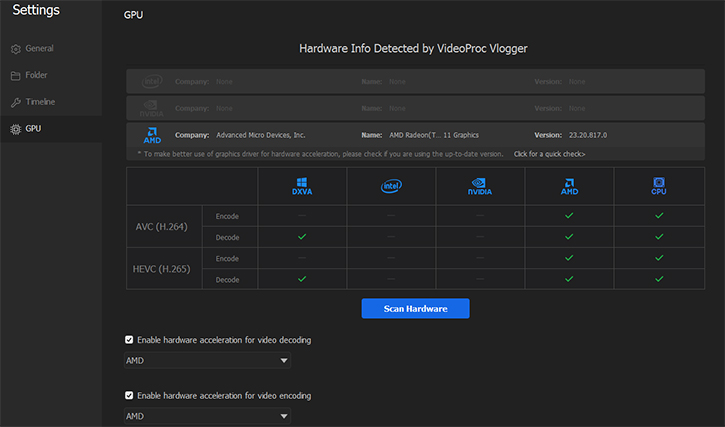Click the DXVA Windows icon column header
The image size is (725, 427).
coord(302,186)
